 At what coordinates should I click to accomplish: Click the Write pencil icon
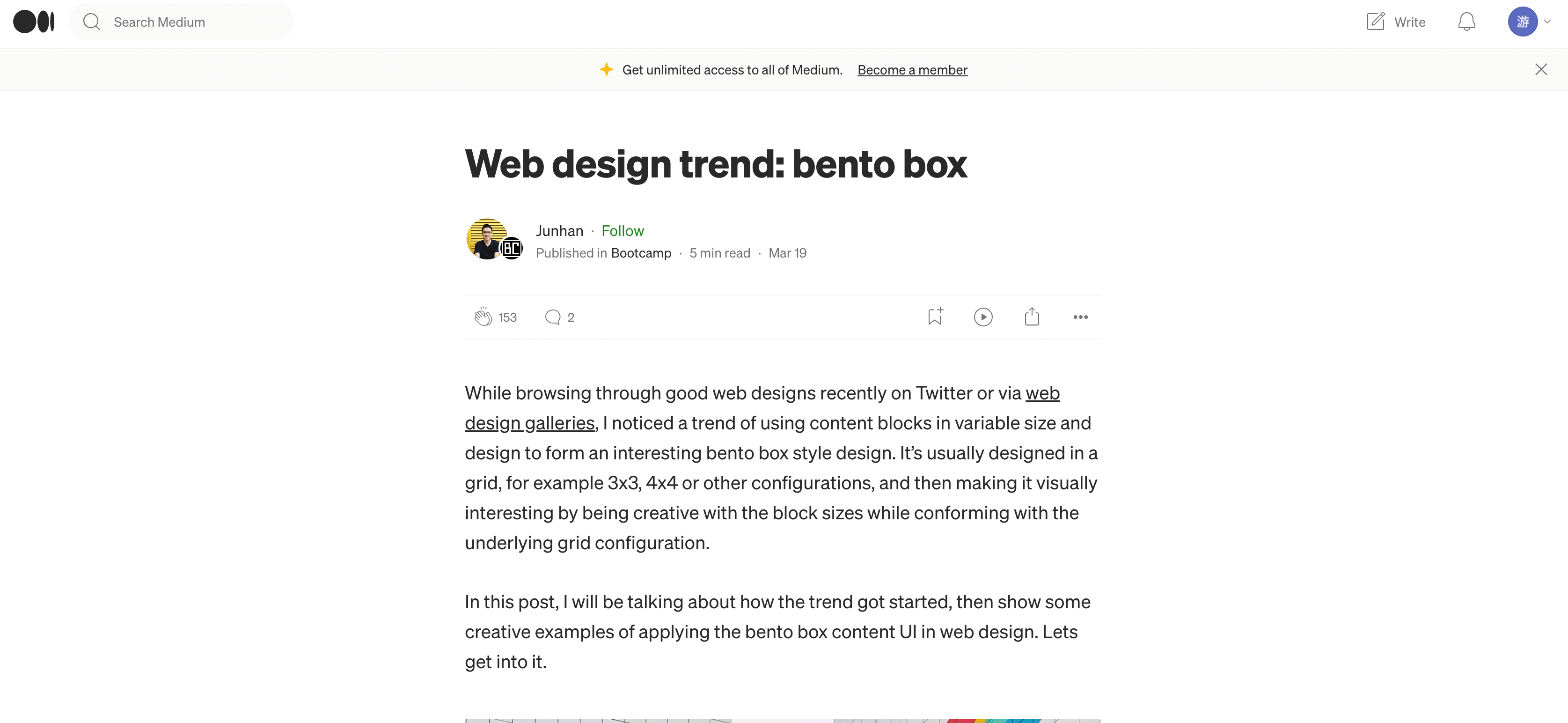click(1376, 22)
